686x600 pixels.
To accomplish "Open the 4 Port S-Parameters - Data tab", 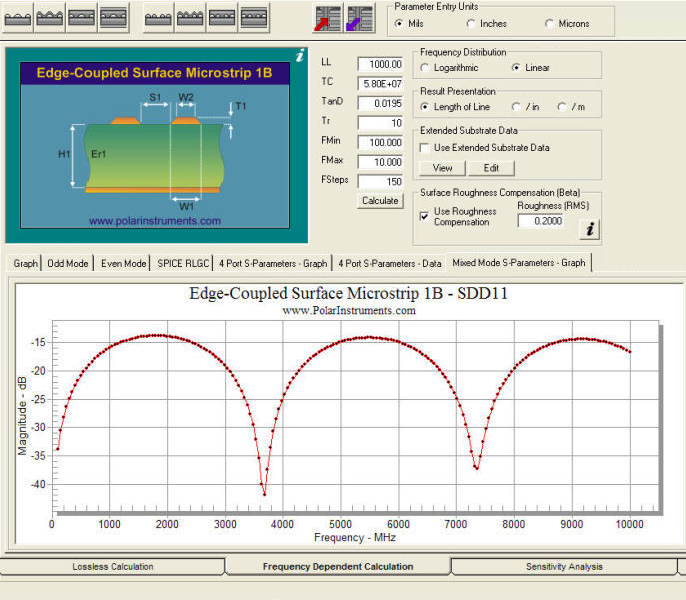I will pyautogui.click(x=389, y=263).
